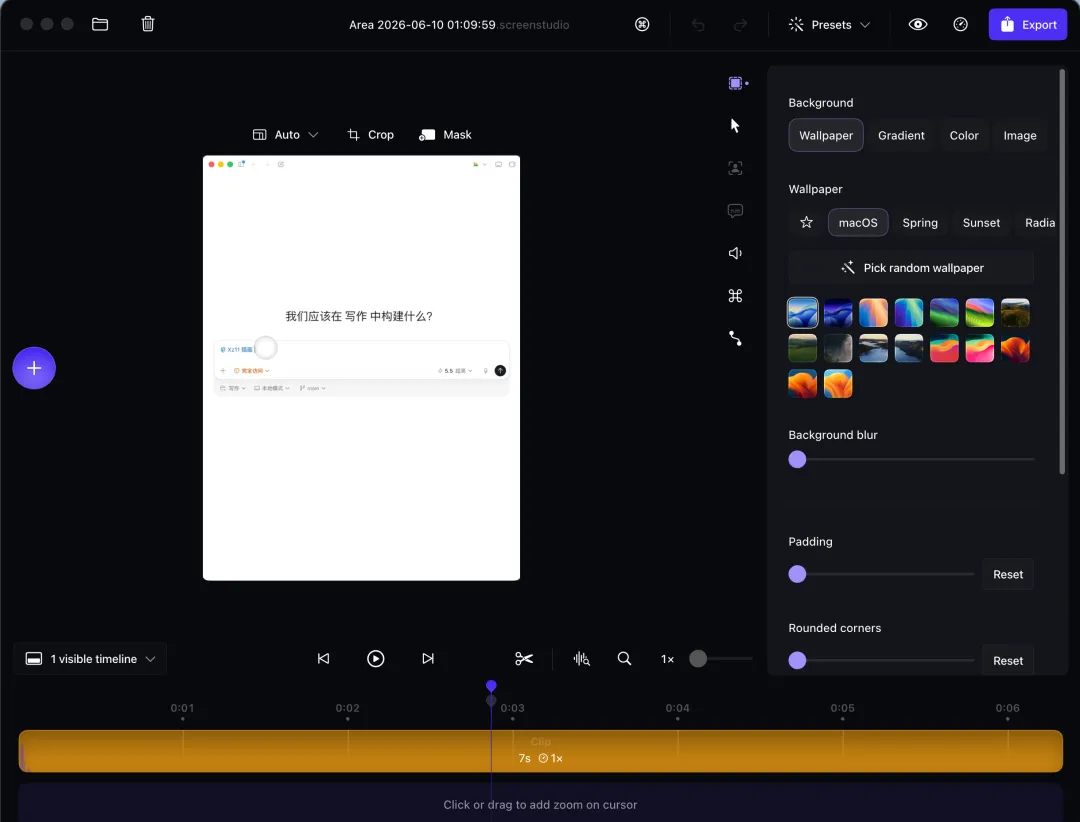Choose the green-blue vertical stripes wallpaper

pos(908,313)
